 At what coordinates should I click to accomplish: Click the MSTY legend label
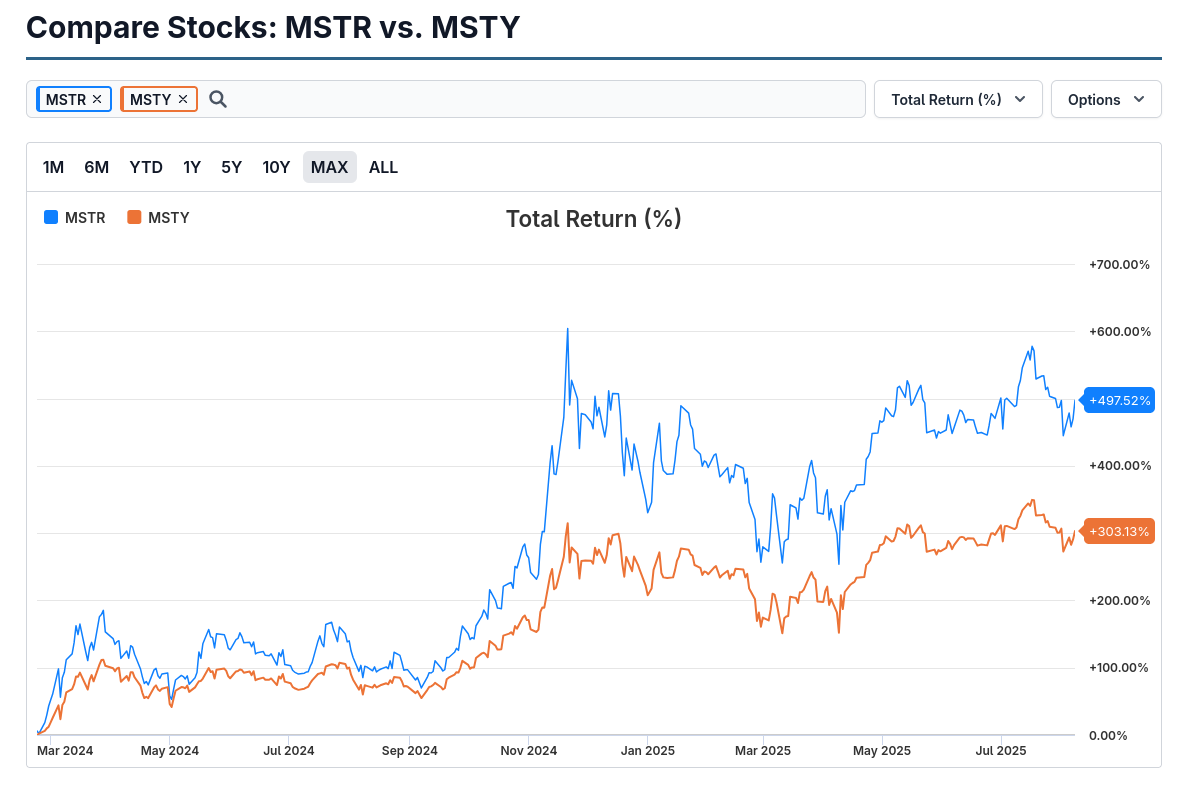[x=169, y=218]
